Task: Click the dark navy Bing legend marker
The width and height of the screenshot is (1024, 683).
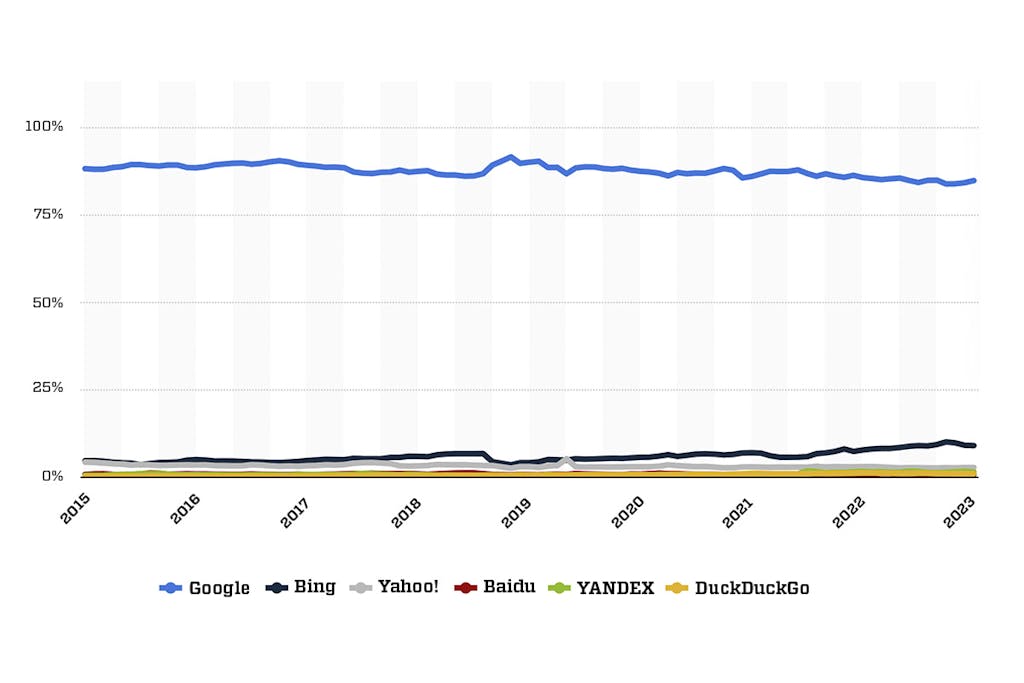Action: pos(277,588)
